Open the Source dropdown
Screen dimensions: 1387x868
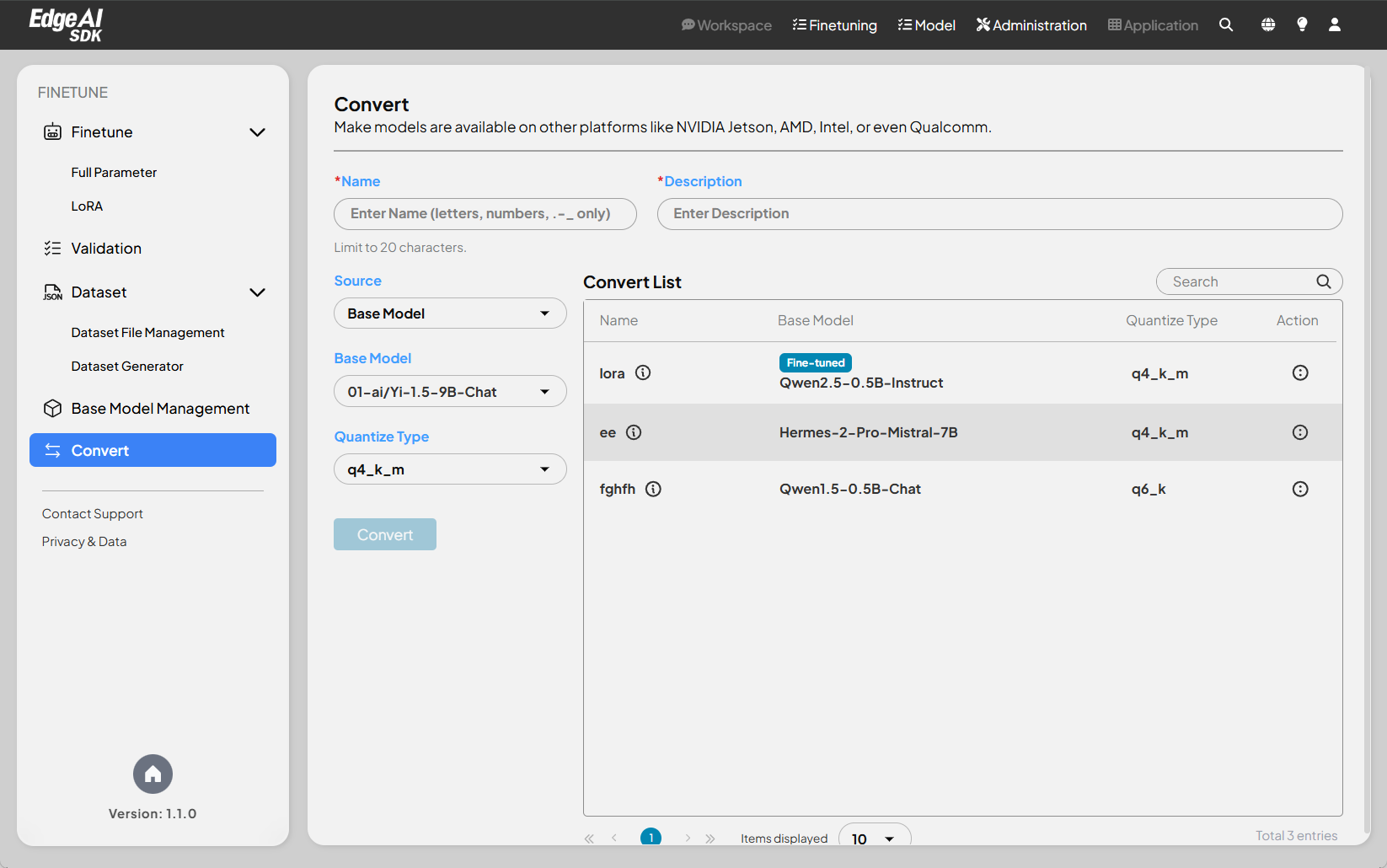(450, 313)
